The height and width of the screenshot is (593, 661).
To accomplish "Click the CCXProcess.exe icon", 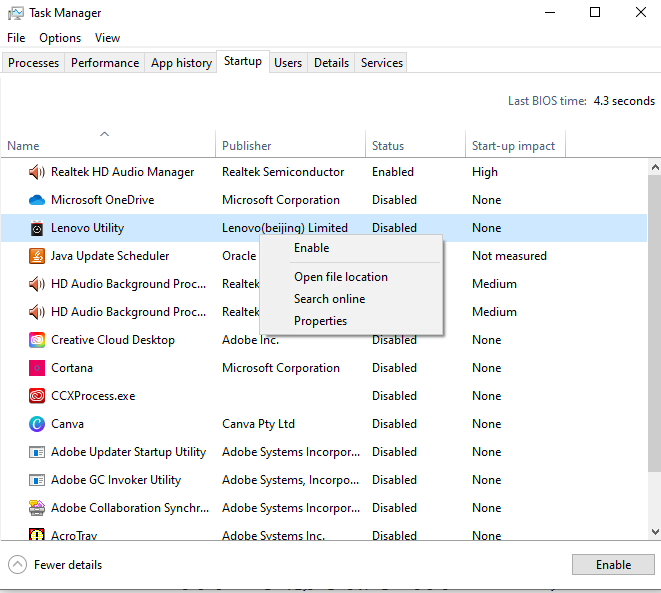I will pos(37,396).
